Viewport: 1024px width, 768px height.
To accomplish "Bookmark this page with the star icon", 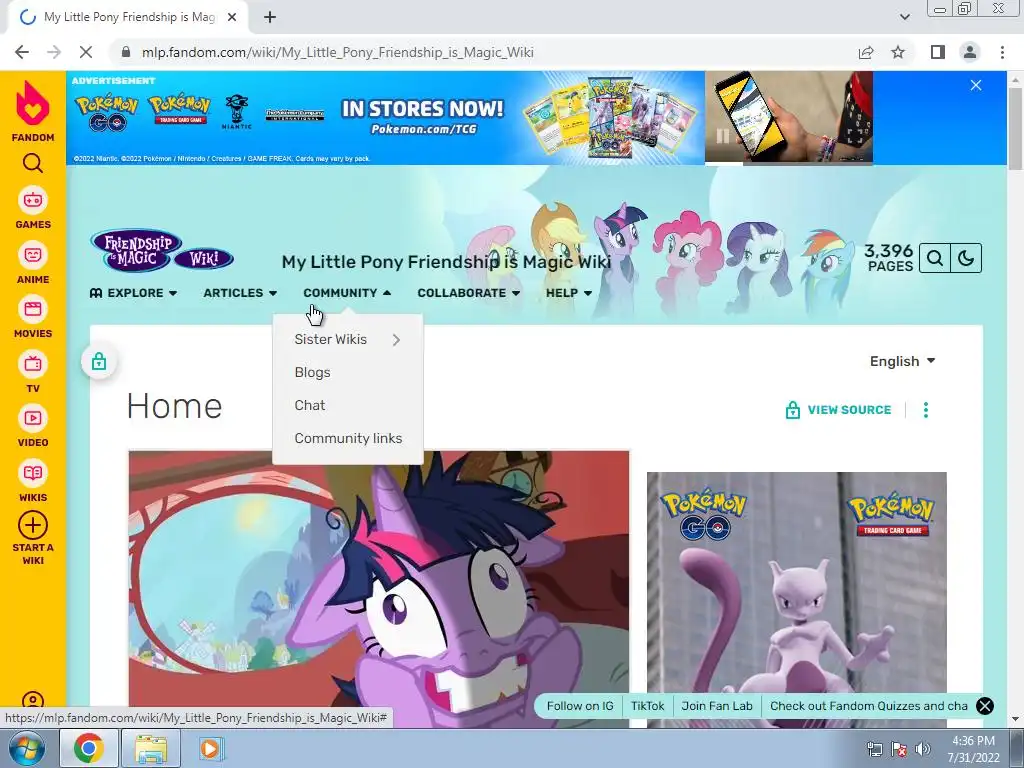I will point(898,52).
